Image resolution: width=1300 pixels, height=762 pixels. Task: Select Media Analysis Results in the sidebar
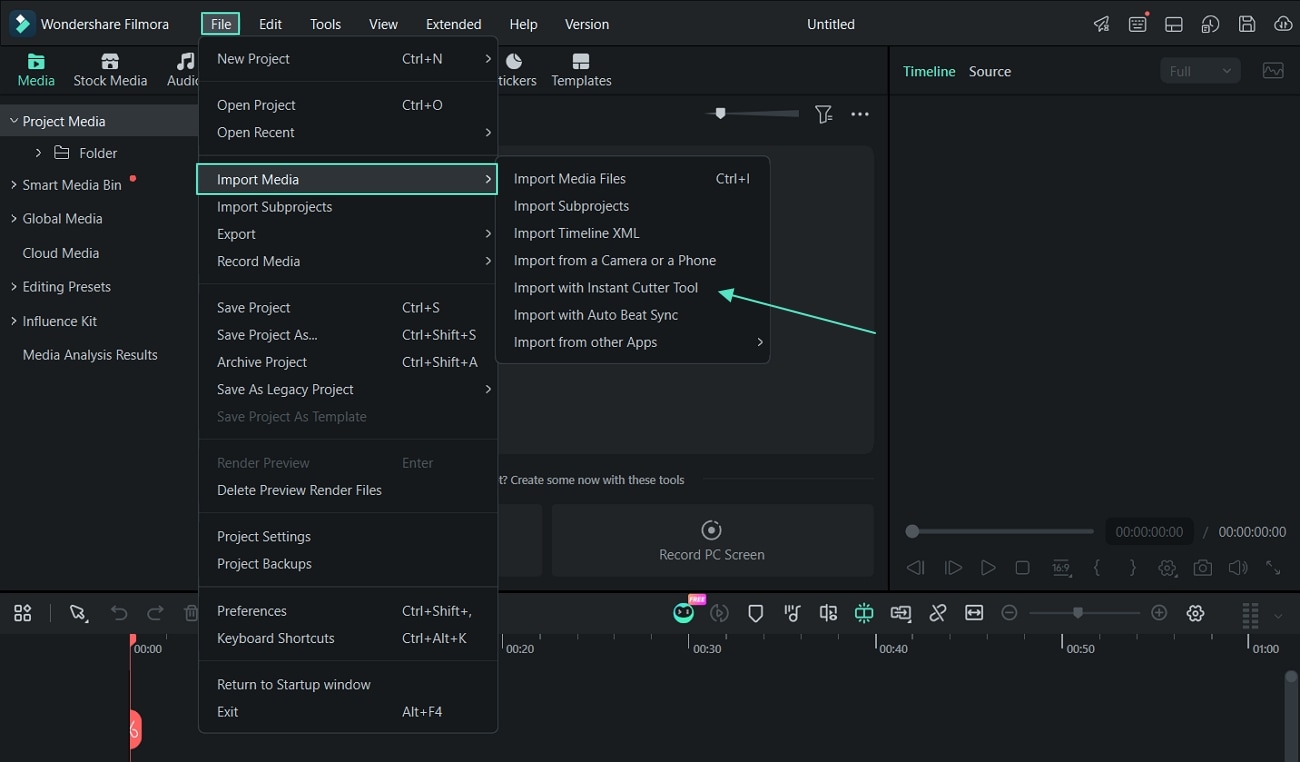(90, 355)
